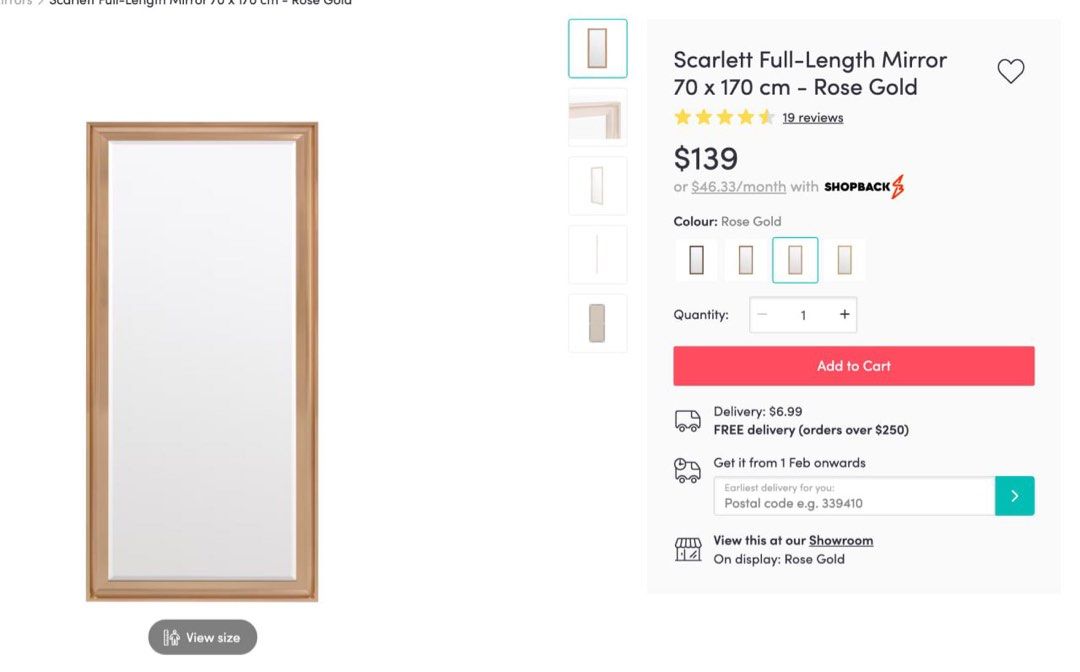Select the black frame colour option

pyautogui.click(x=696, y=259)
